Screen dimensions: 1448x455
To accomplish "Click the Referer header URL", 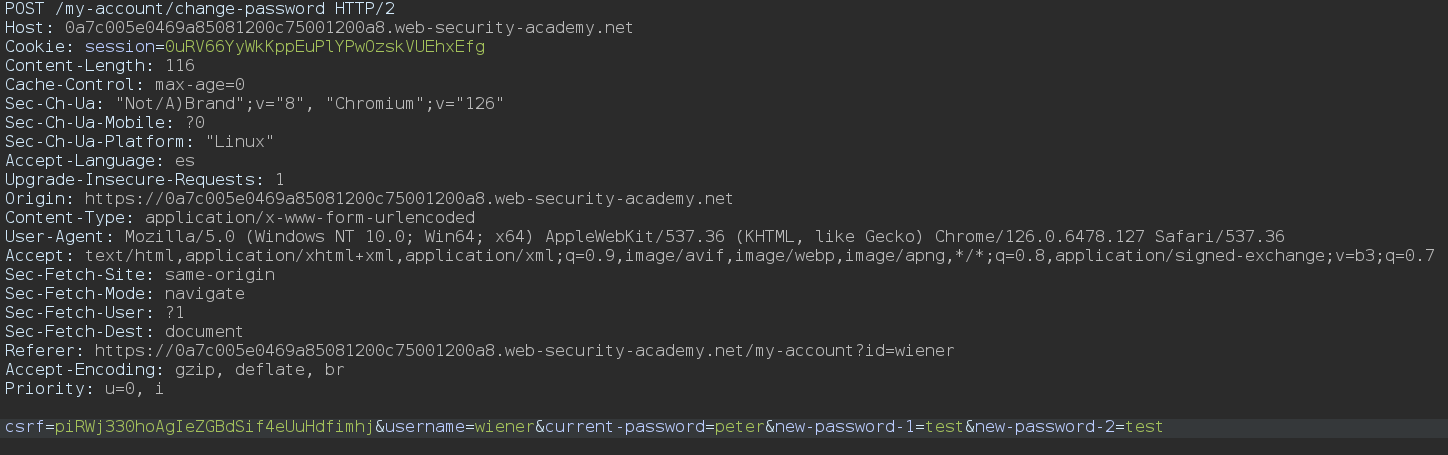I will [524, 351].
